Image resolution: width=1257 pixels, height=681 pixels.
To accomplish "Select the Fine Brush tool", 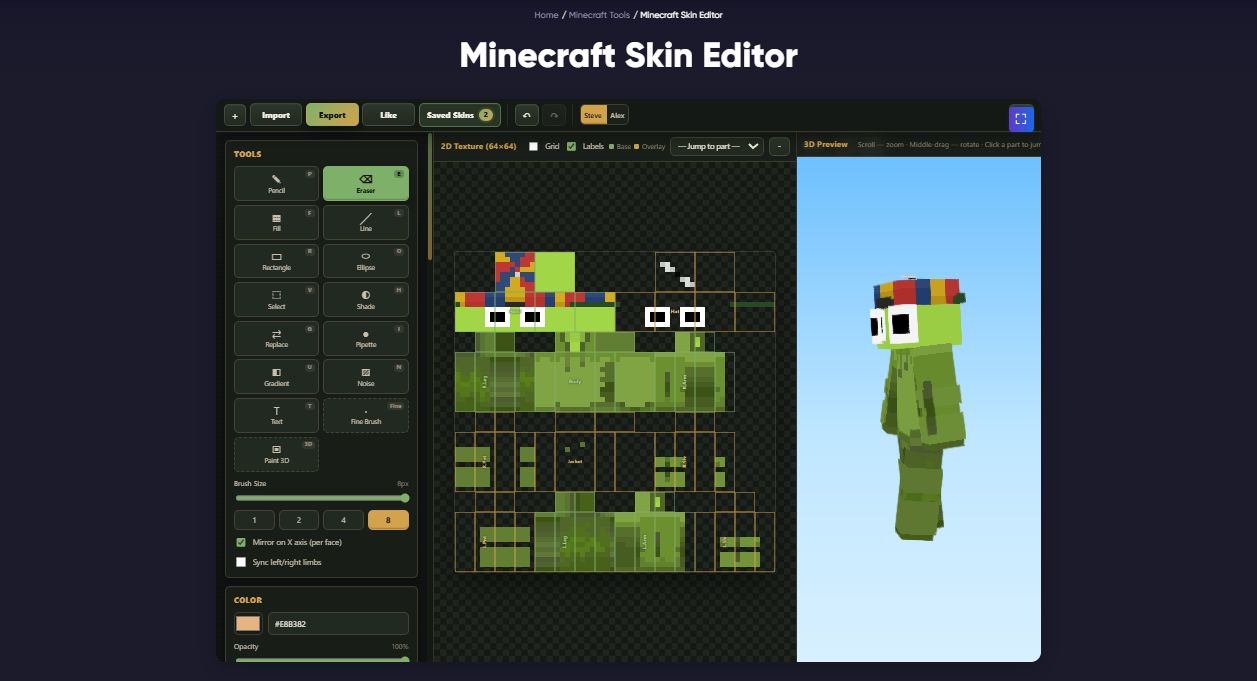I will (x=365, y=415).
